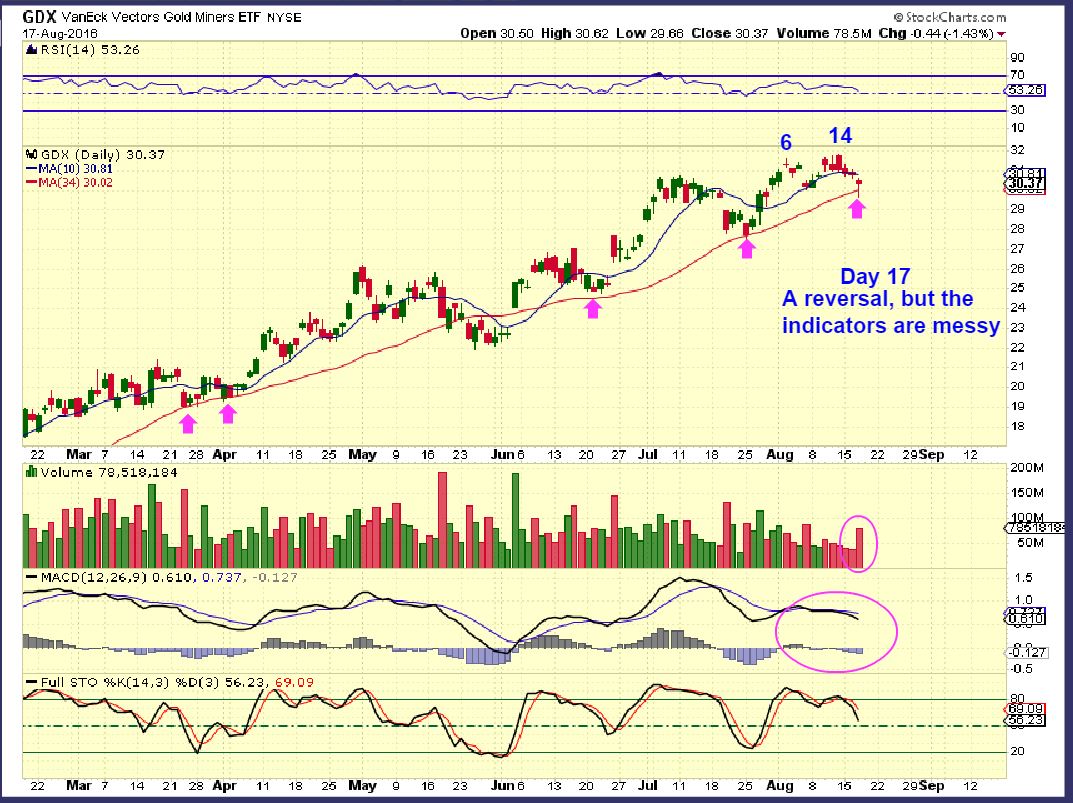Click the 17-Aug-2016 date label

click(60, 34)
